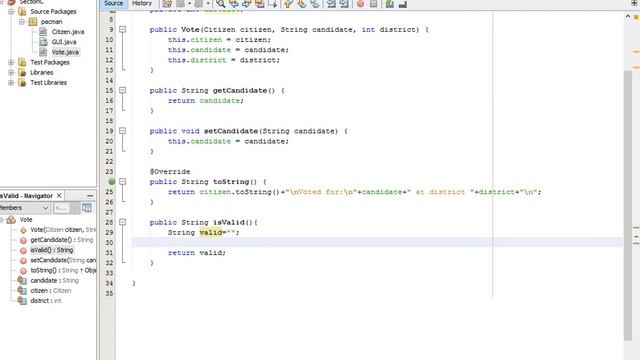The width and height of the screenshot is (640, 360).
Task: Click the editor vertical scrollbar thumb
Action: (x=628, y=204)
